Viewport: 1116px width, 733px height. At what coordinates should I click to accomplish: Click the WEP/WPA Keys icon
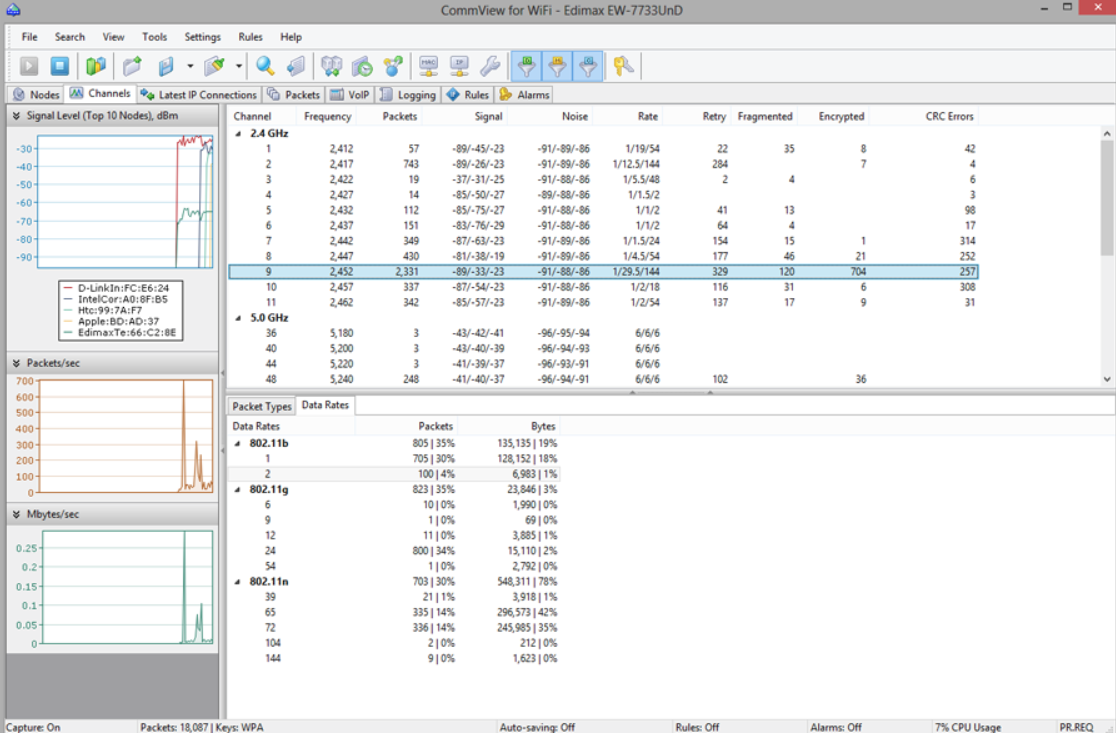624,66
